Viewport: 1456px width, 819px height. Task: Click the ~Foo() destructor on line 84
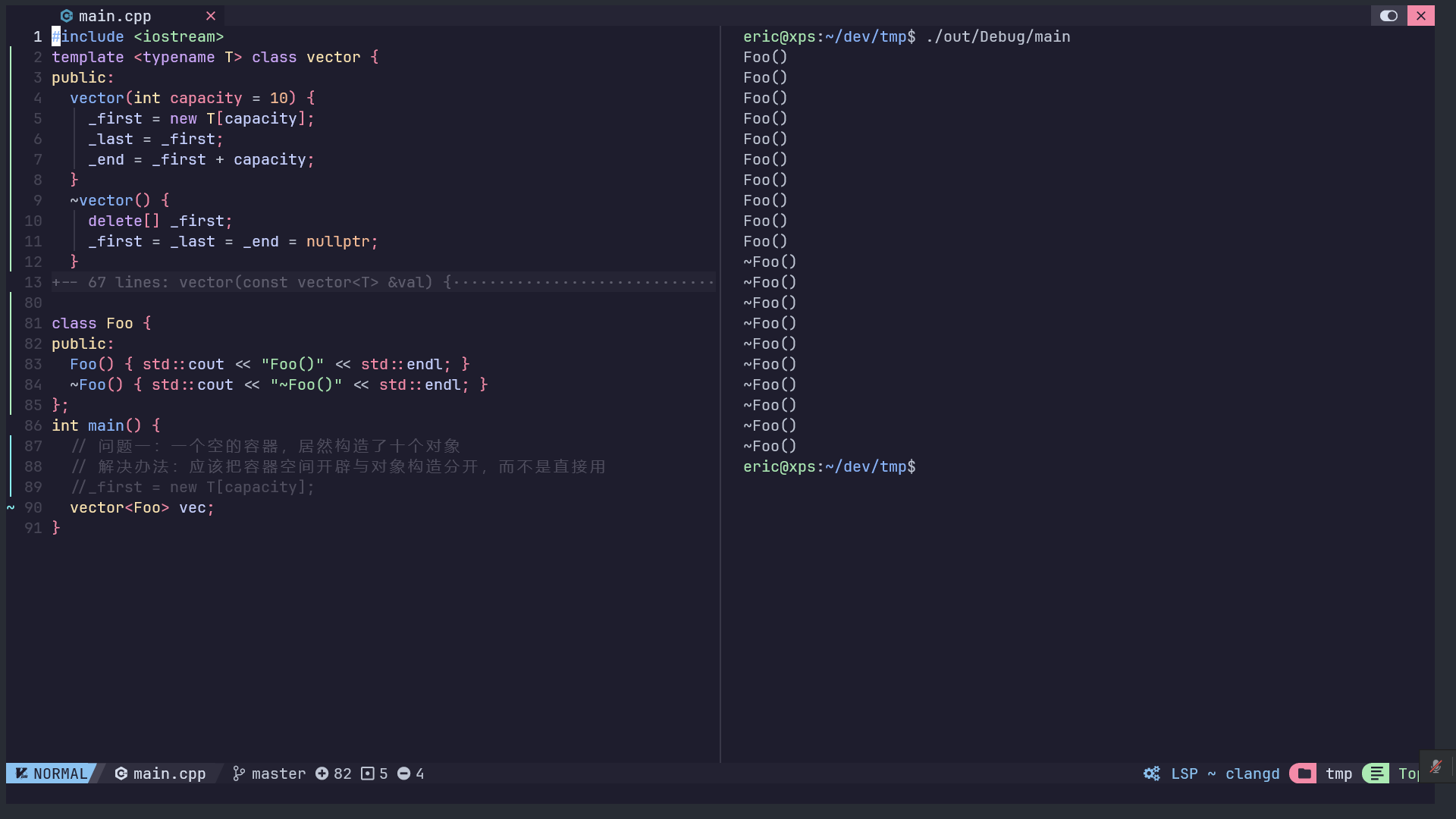[278, 384]
